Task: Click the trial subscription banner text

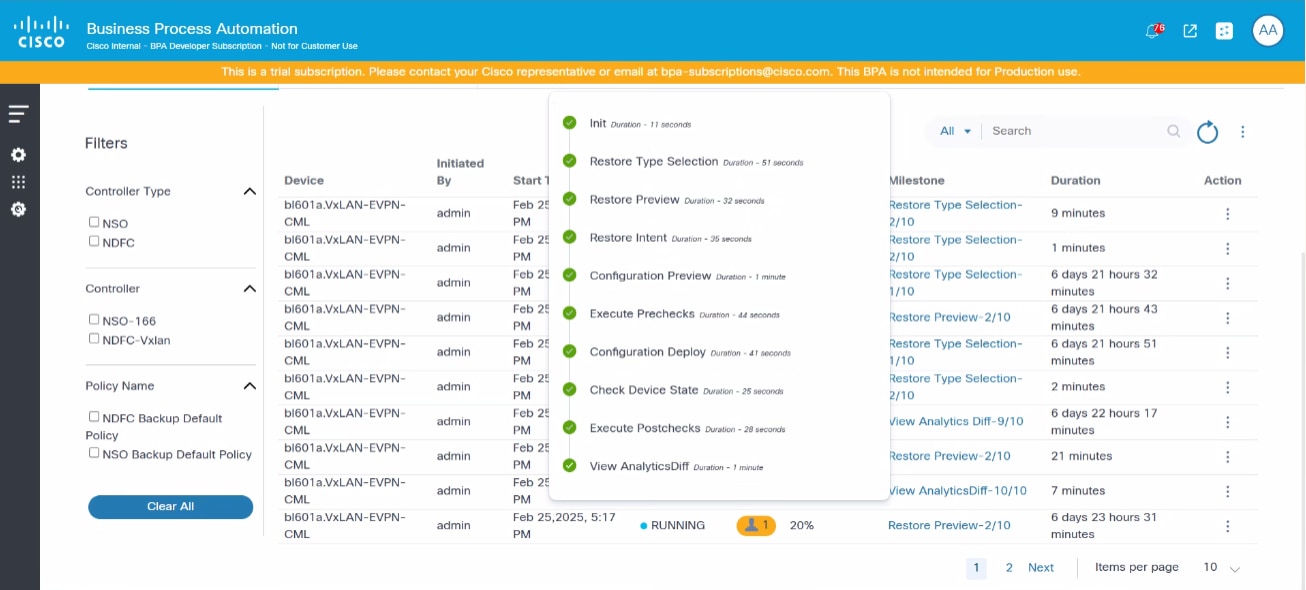Action: click(650, 72)
